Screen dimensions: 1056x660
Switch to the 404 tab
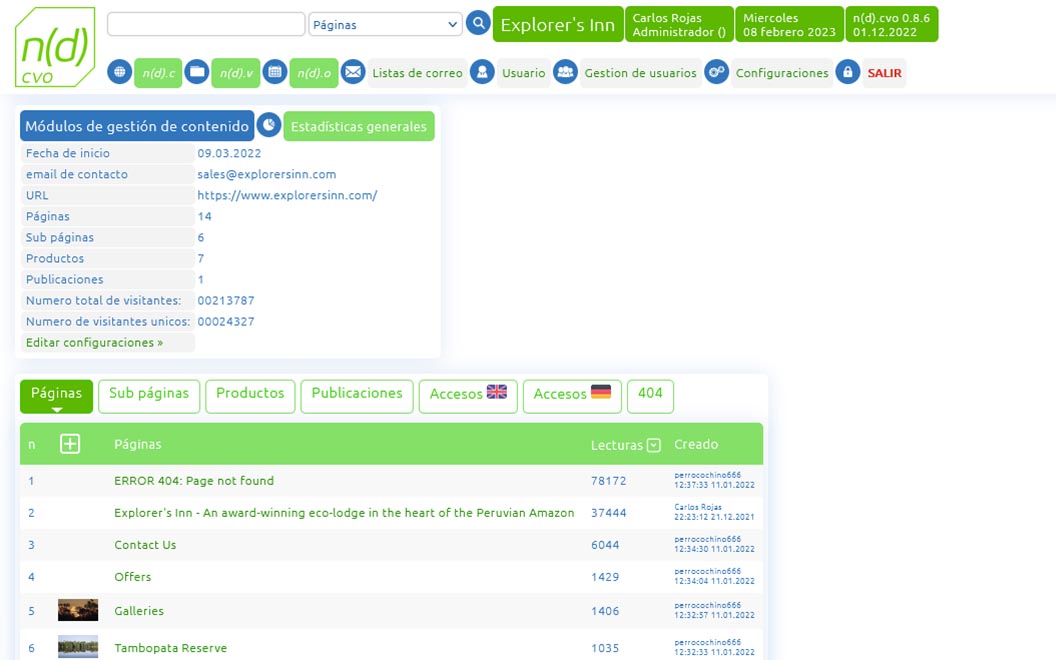[x=650, y=396]
